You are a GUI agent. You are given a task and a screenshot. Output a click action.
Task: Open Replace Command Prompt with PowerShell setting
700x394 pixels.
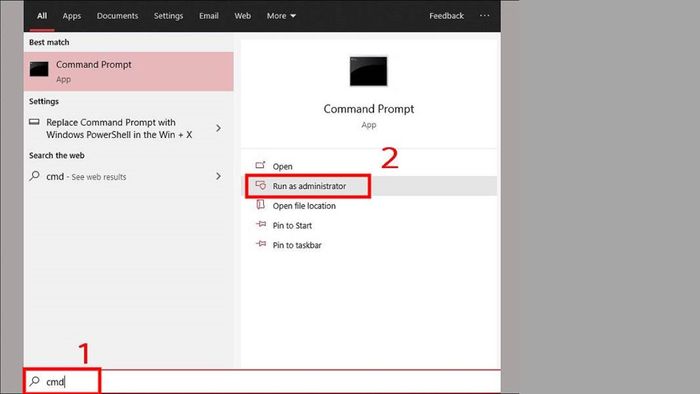(x=129, y=129)
